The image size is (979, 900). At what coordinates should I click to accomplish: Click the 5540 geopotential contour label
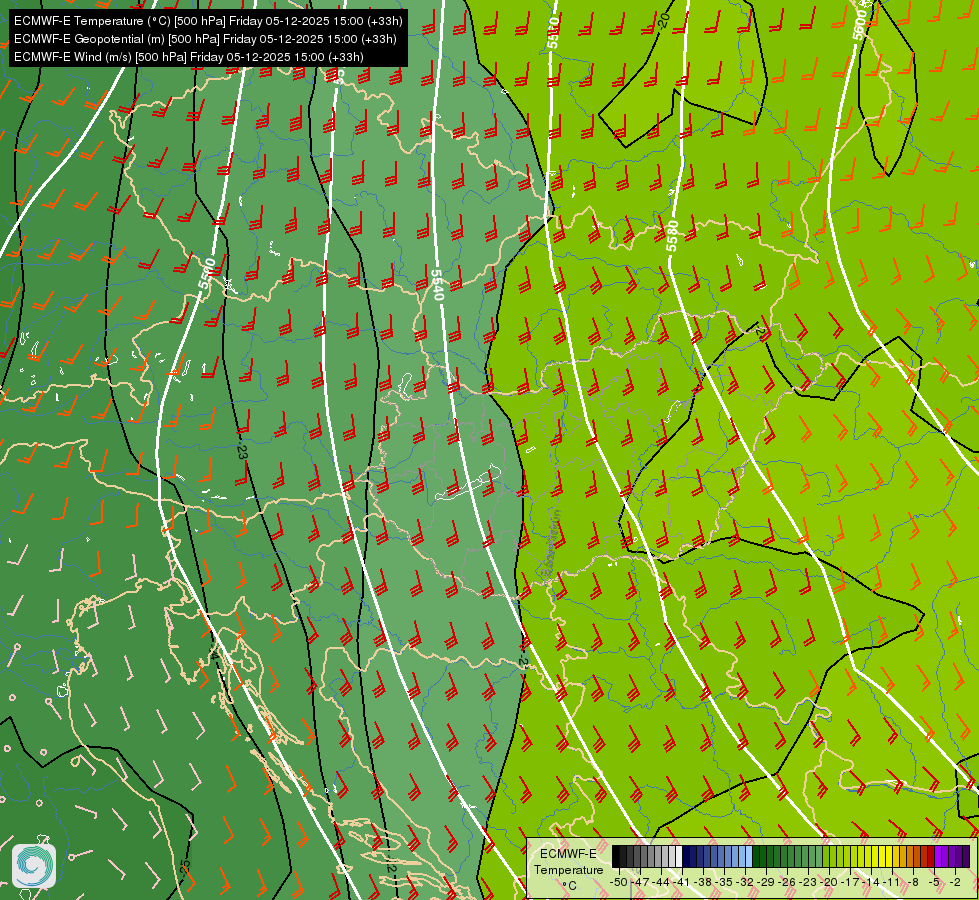point(438,284)
